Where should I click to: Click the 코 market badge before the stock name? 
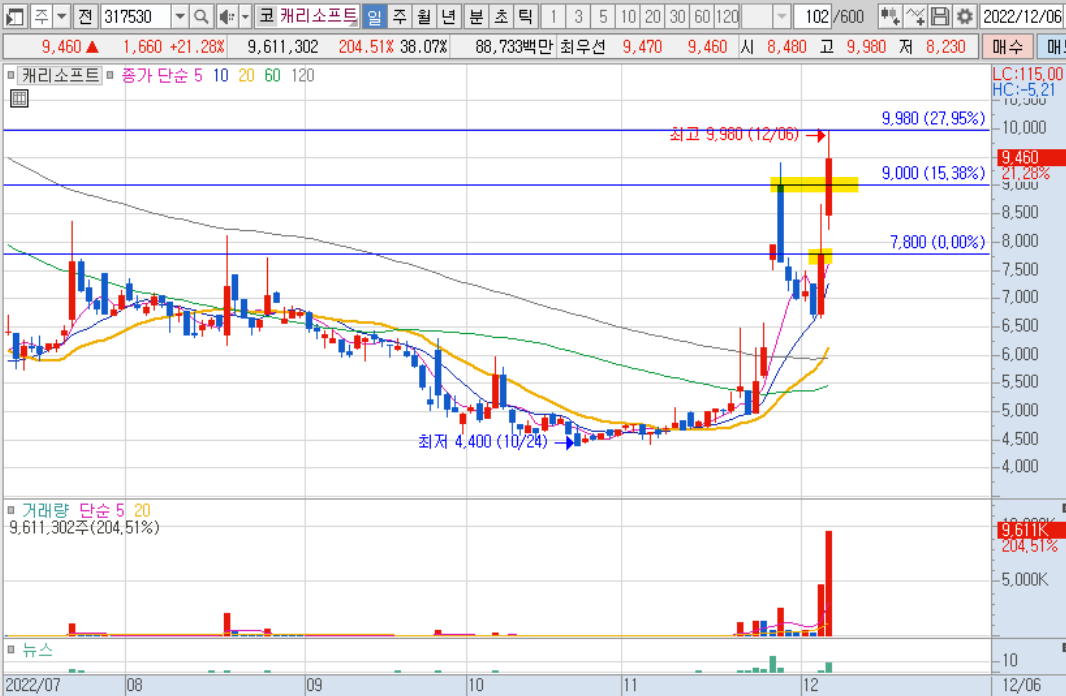(266, 16)
